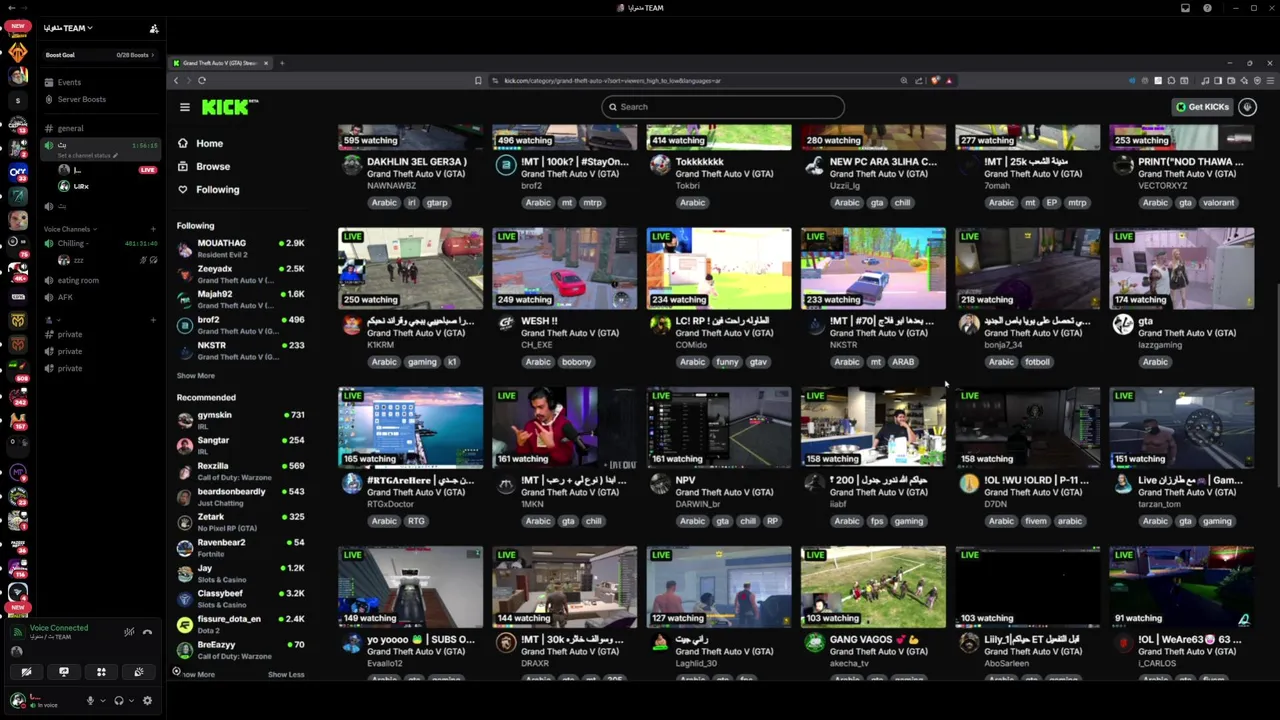This screenshot has width=1280, height=720.
Task: Open fissure_dota_en recommended channel
Action: [x=240, y=624]
